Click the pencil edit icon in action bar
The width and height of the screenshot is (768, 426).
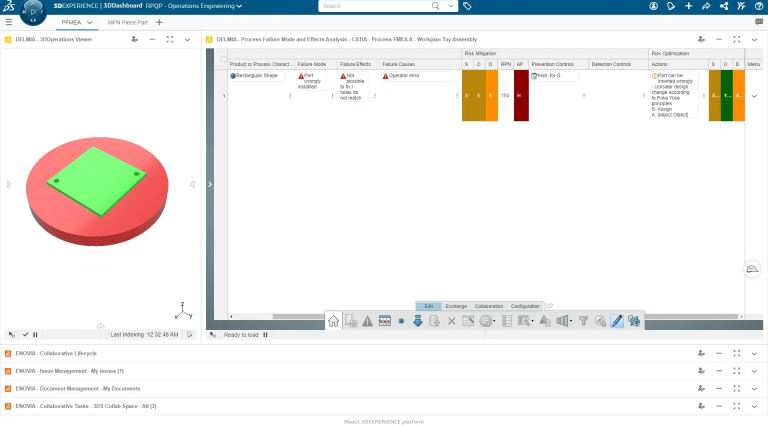coord(617,321)
